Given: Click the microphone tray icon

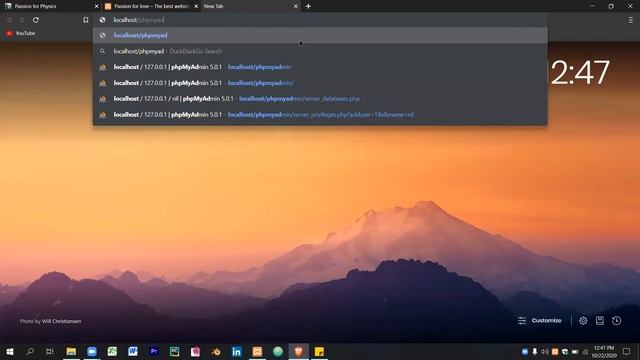Looking at the screenshot, I should click(x=534, y=351).
